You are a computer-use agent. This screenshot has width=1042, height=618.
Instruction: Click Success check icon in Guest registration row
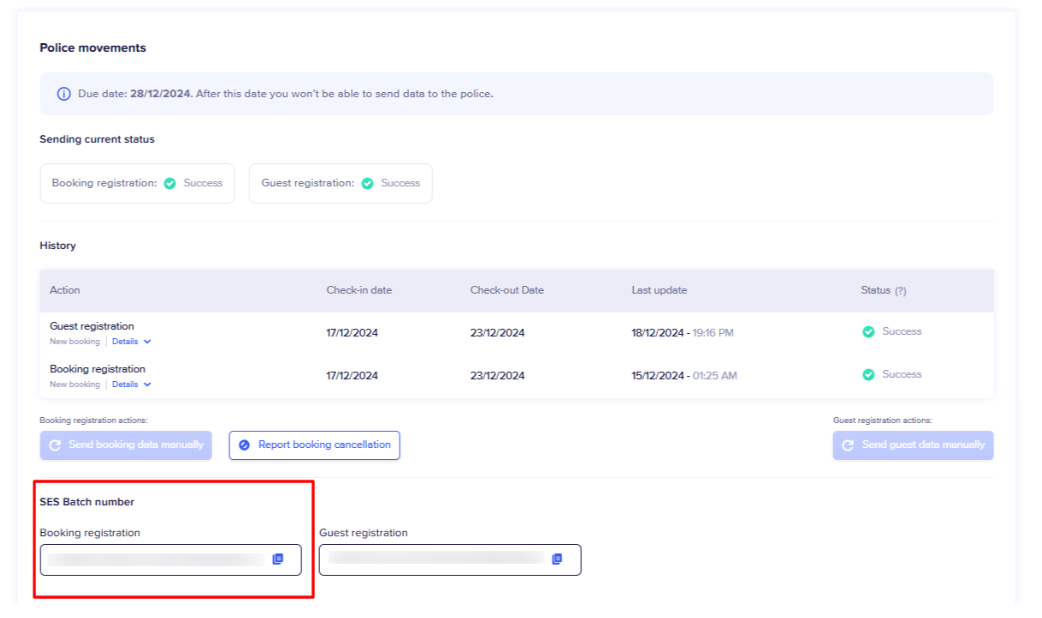[868, 332]
